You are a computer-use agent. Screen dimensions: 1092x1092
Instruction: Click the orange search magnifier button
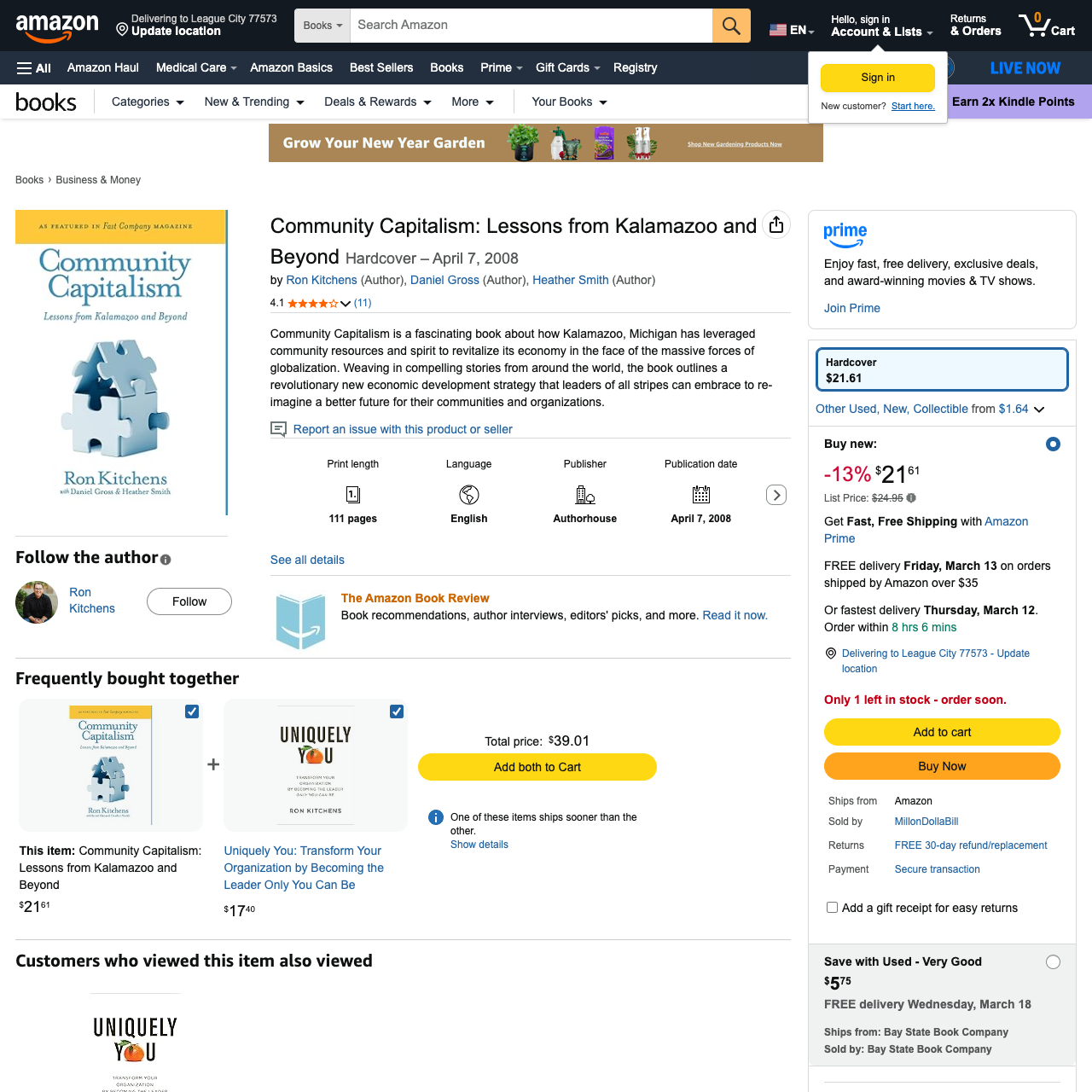731,26
